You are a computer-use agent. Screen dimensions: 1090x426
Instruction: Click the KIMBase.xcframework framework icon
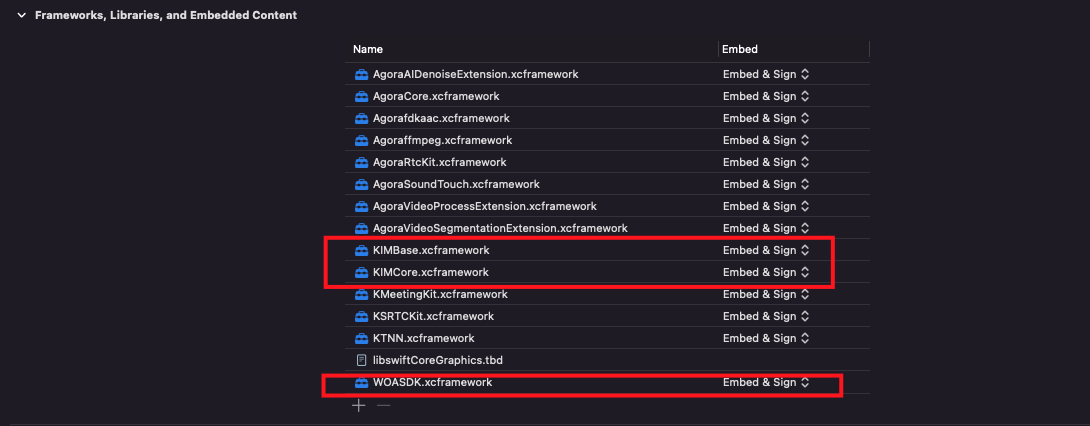362,250
